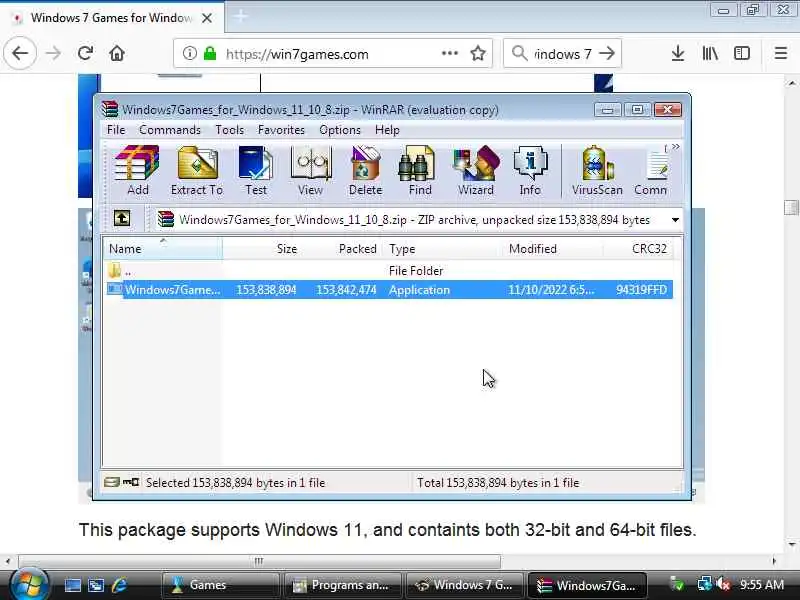The width and height of the screenshot is (800, 600).
Task: Click the up one level icon
Action: click(x=121, y=218)
